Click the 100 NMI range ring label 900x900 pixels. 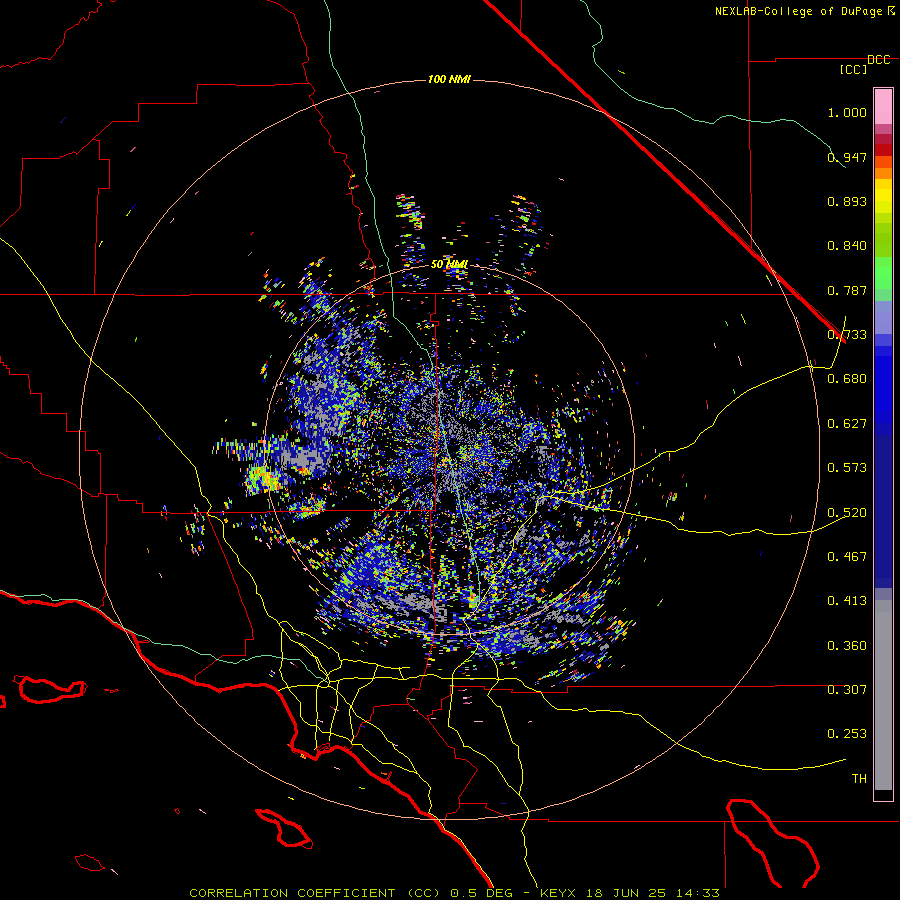click(x=449, y=79)
